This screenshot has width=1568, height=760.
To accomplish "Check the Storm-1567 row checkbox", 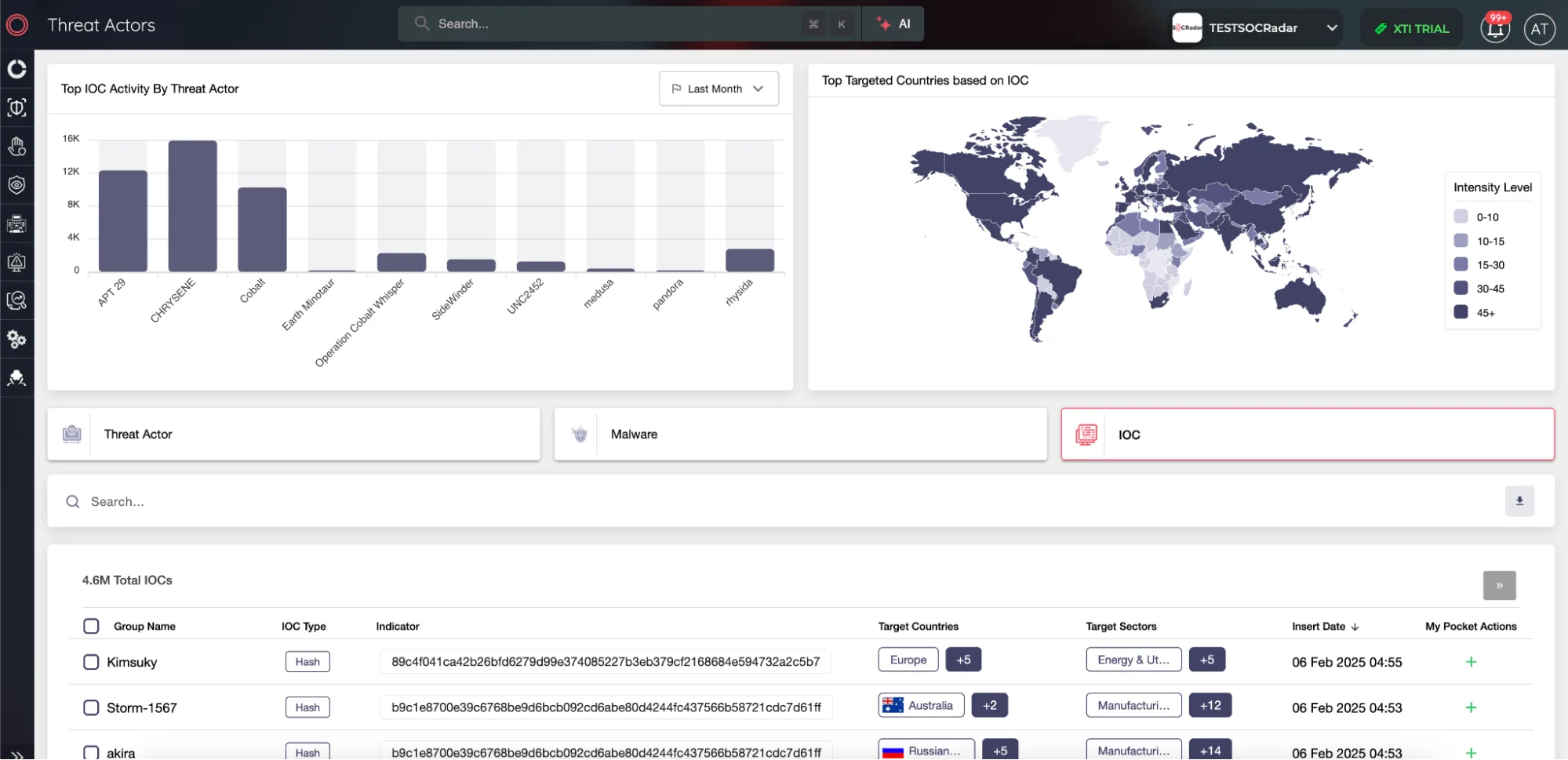I will point(91,707).
